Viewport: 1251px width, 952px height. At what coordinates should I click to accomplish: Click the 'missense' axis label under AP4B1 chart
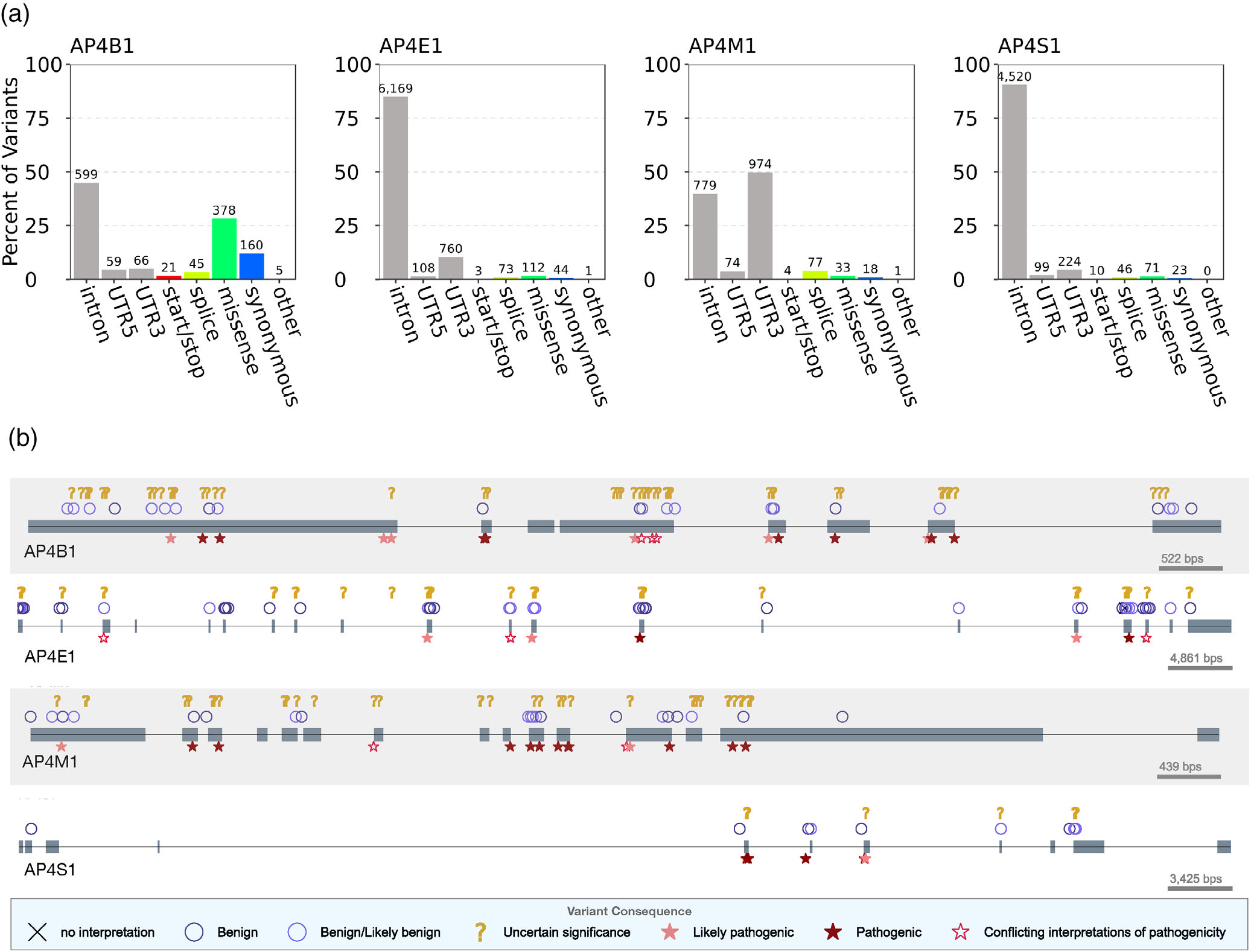(x=238, y=330)
